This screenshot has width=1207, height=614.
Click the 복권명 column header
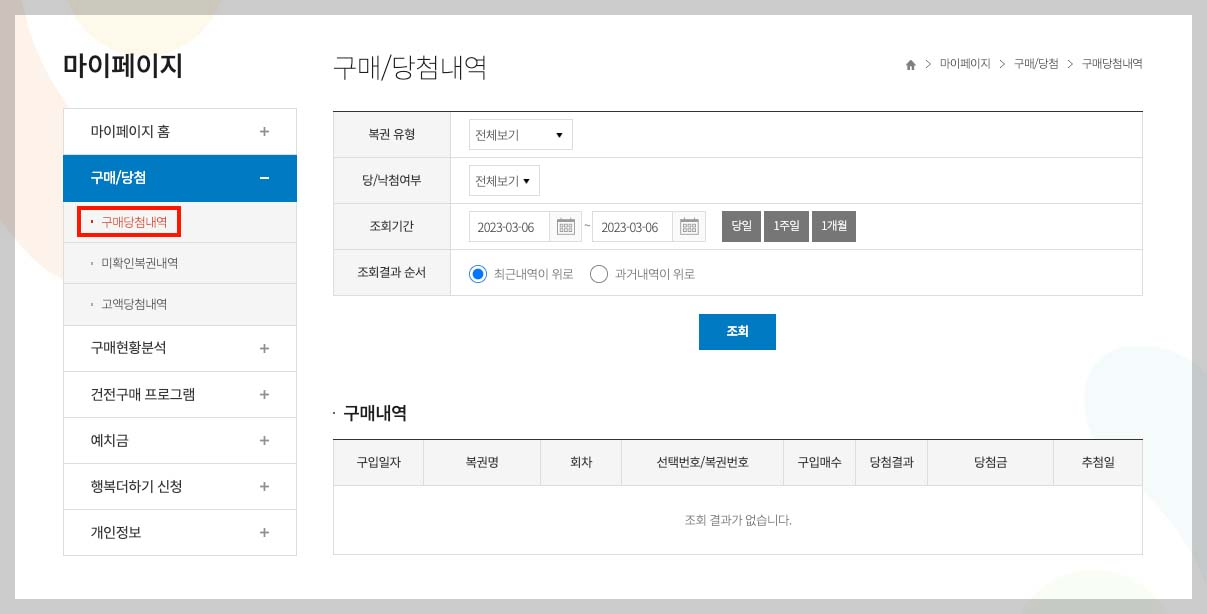click(x=482, y=463)
